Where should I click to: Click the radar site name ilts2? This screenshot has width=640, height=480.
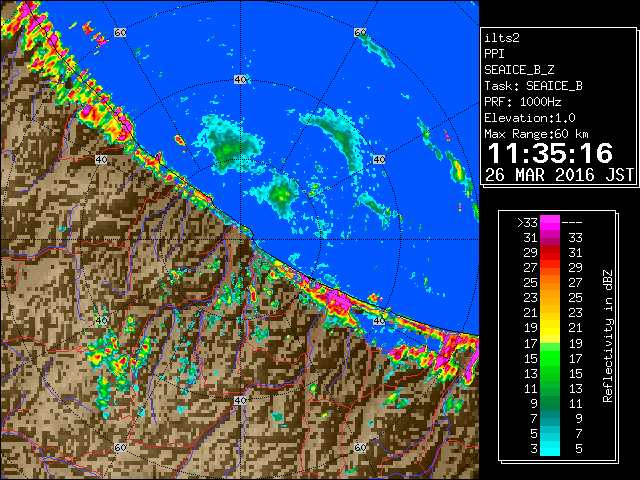(x=502, y=38)
